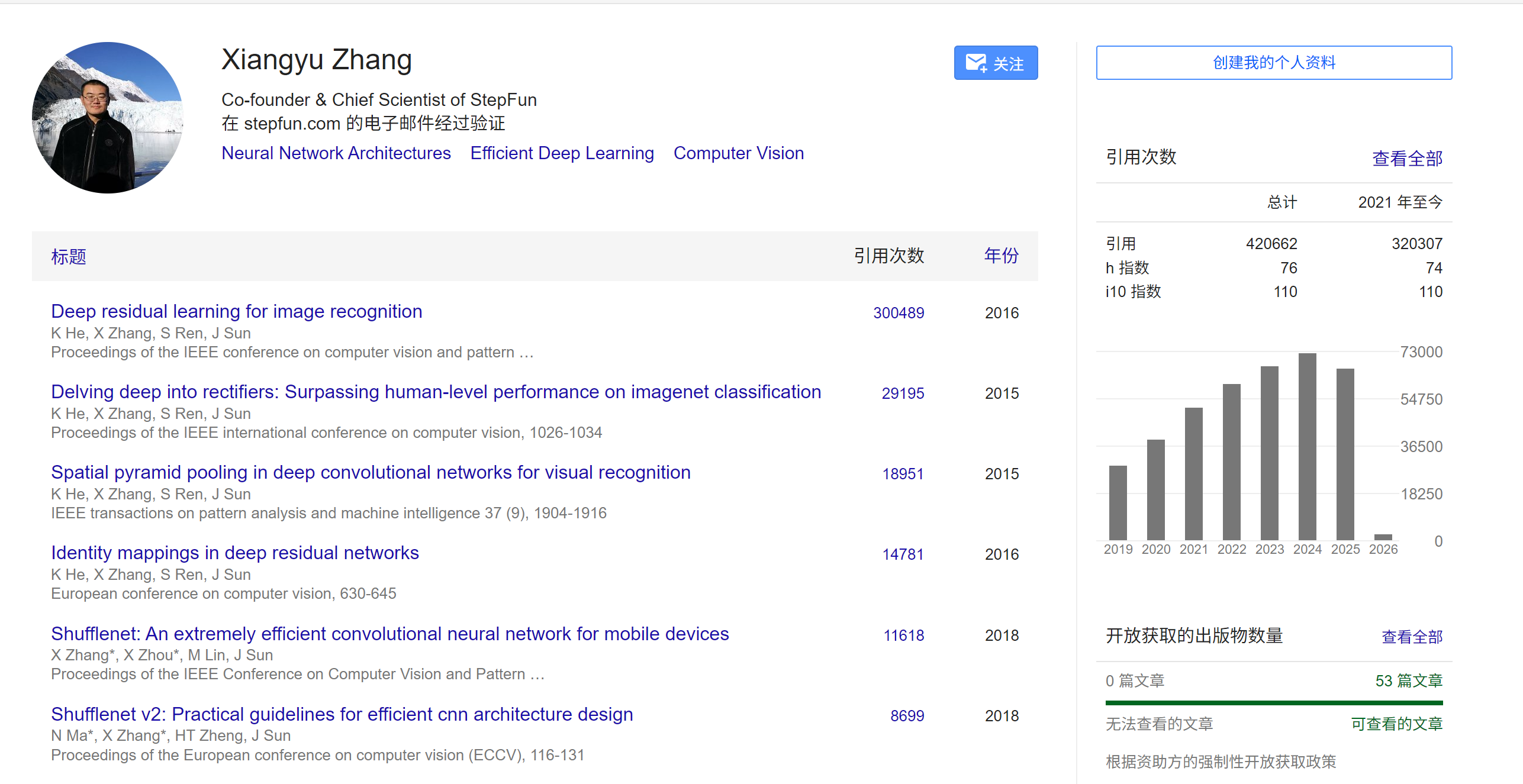Open Shufflenet v2 paper title
Viewport: 1523px width, 784px height.
click(342, 714)
